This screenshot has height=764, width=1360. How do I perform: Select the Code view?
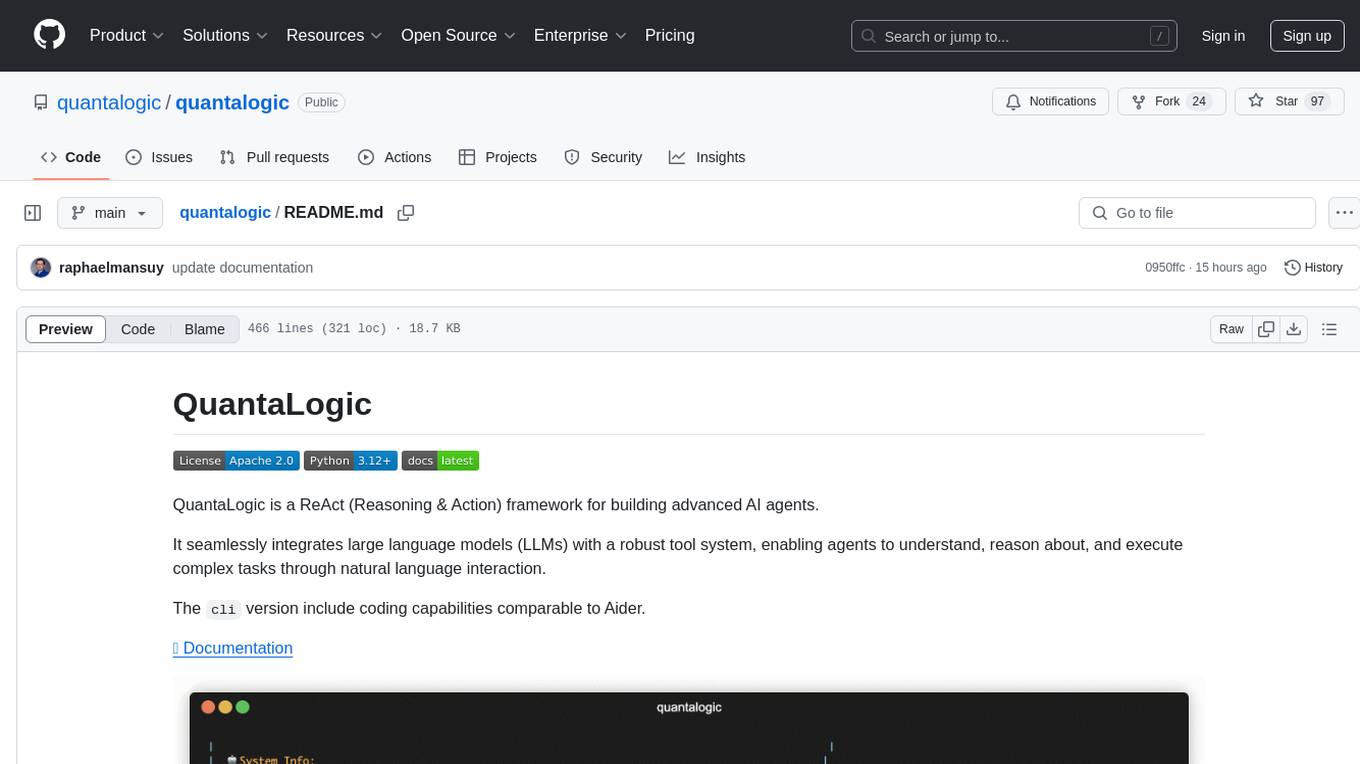pos(138,329)
